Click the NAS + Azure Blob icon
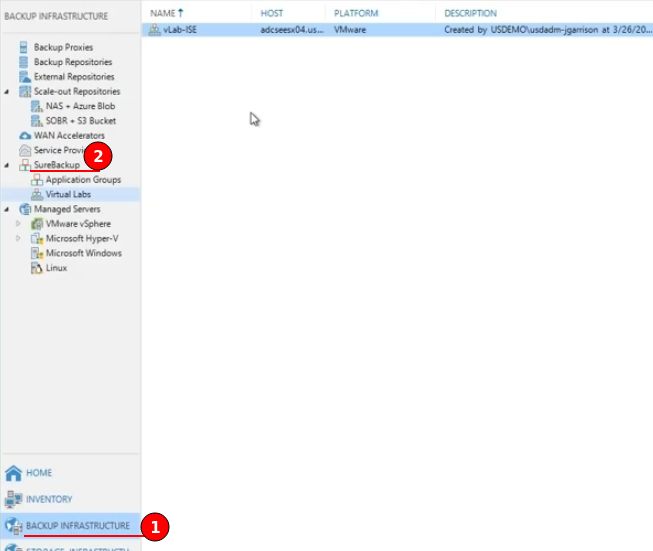 37,106
